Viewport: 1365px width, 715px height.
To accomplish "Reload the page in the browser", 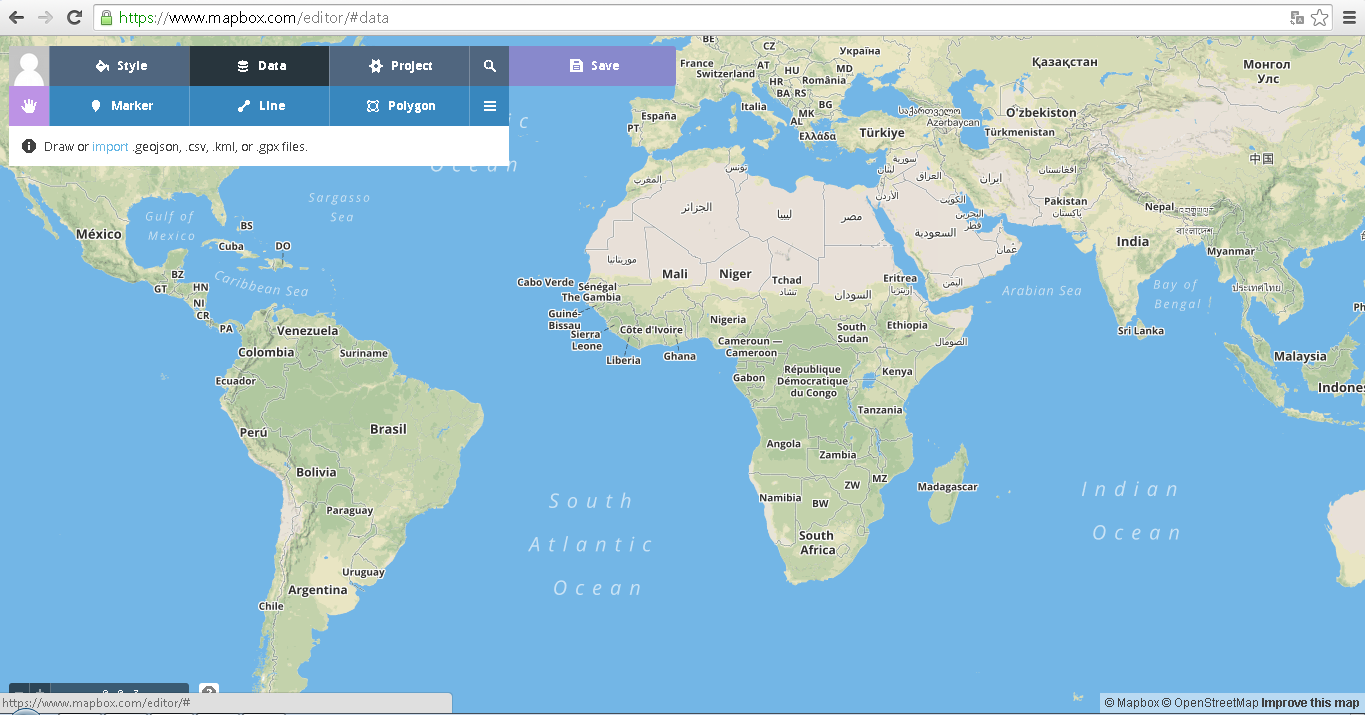I will click(x=73, y=16).
